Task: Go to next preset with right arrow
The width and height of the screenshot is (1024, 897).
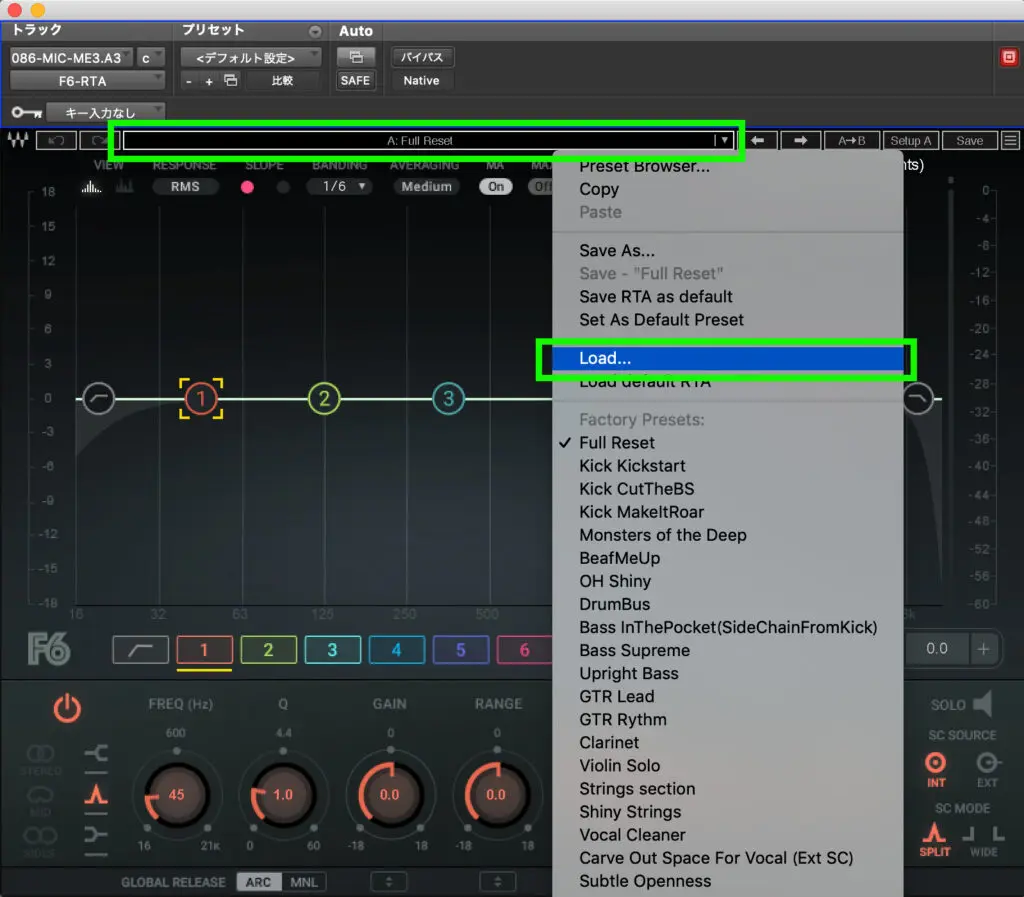Action: (x=800, y=141)
